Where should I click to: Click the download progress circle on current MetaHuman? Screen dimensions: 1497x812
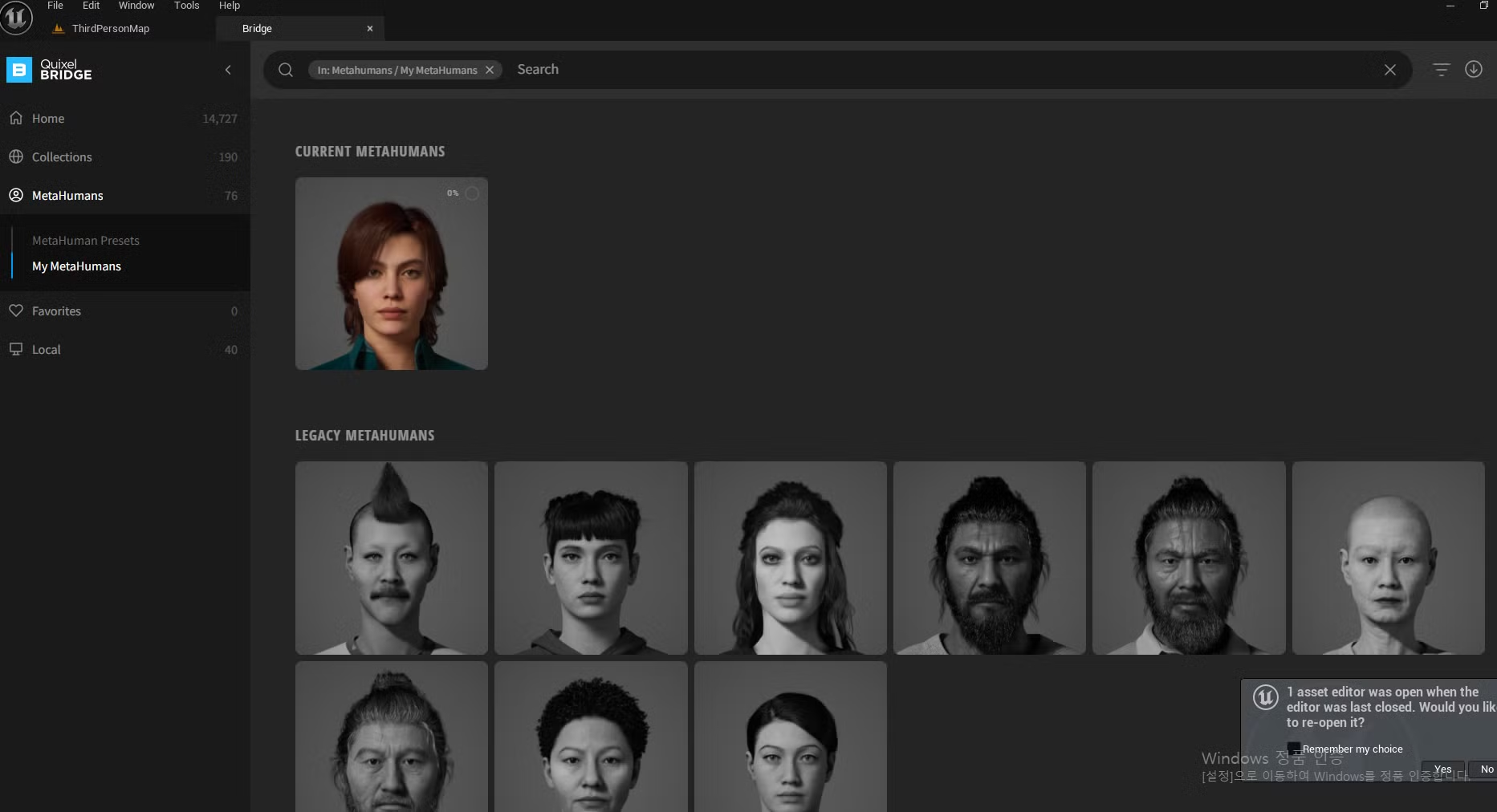472,193
